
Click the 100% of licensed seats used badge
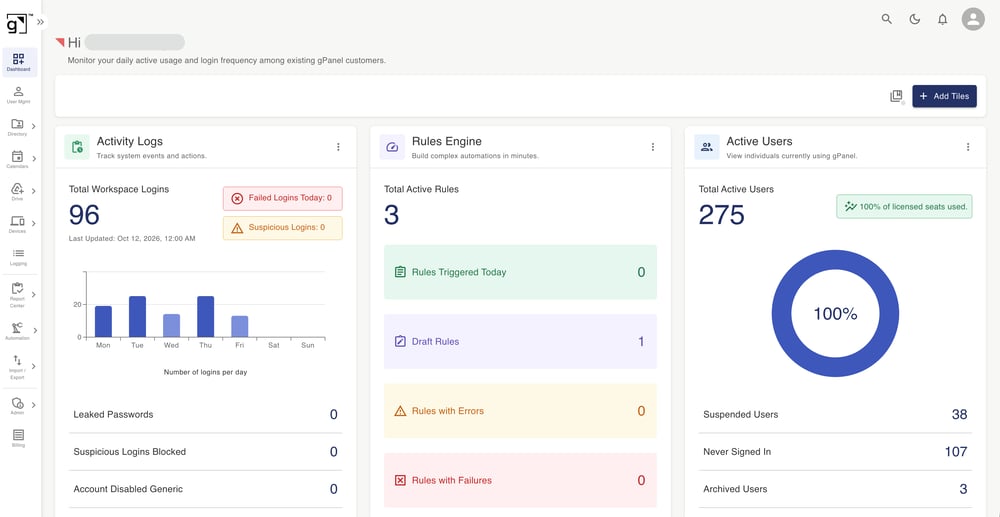pos(904,207)
